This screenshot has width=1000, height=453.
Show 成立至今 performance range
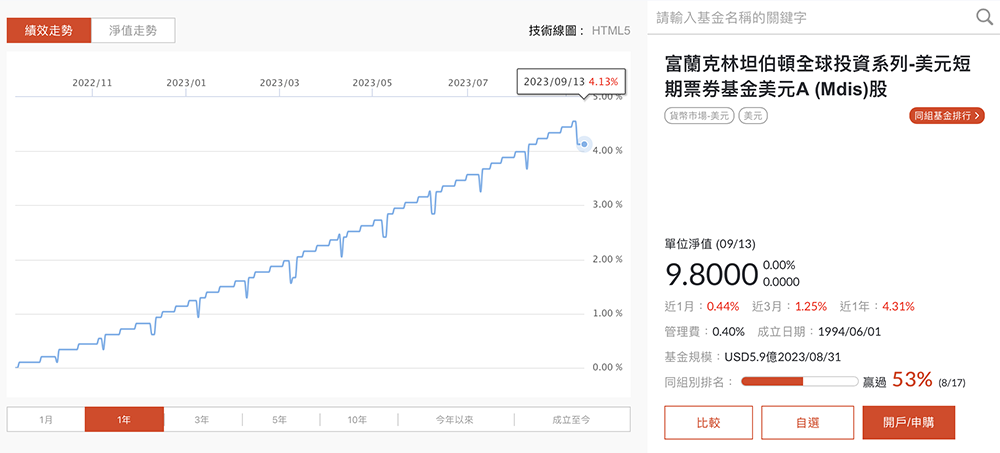pyautogui.click(x=571, y=419)
